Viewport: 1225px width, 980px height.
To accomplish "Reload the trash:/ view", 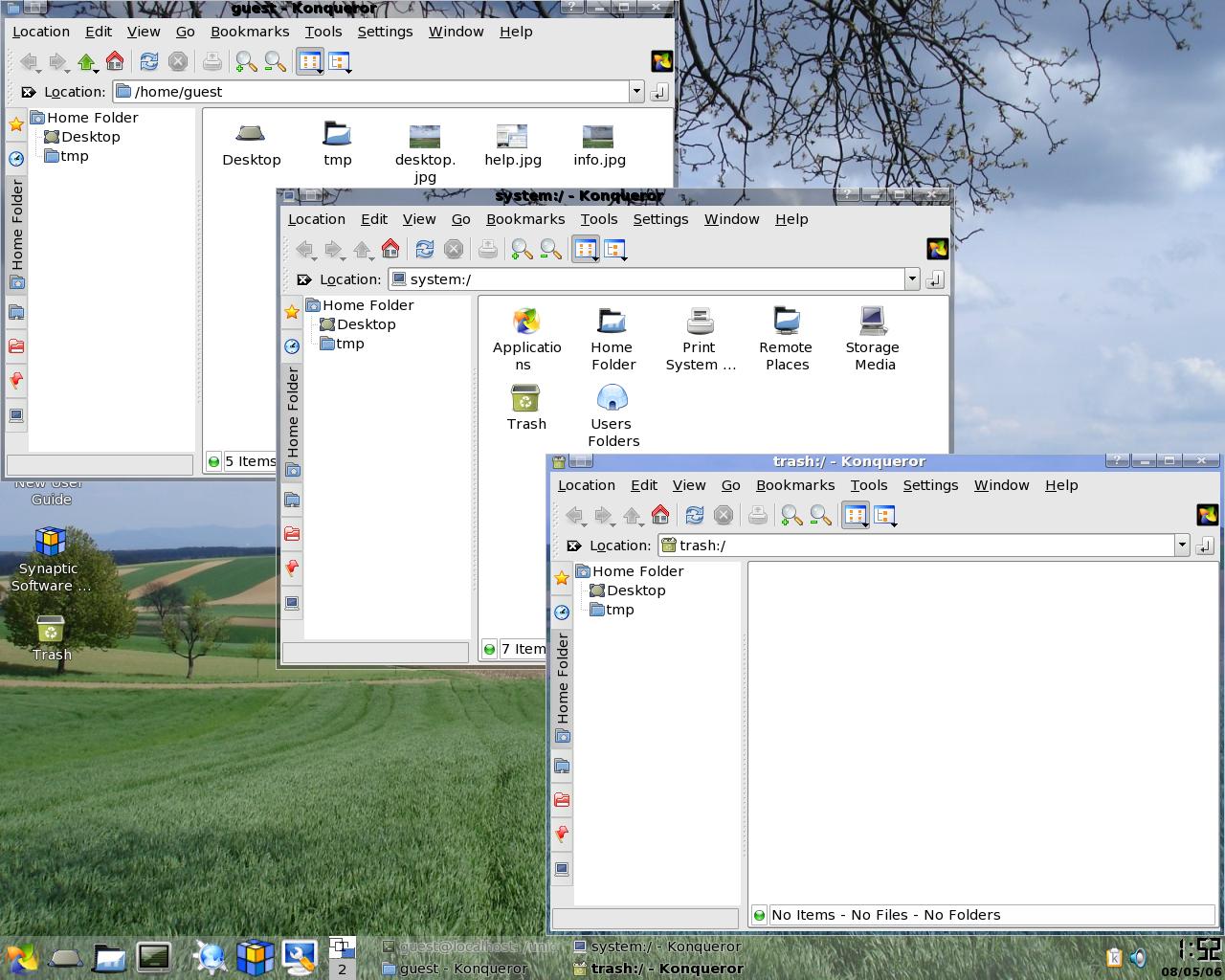I will coord(695,516).
